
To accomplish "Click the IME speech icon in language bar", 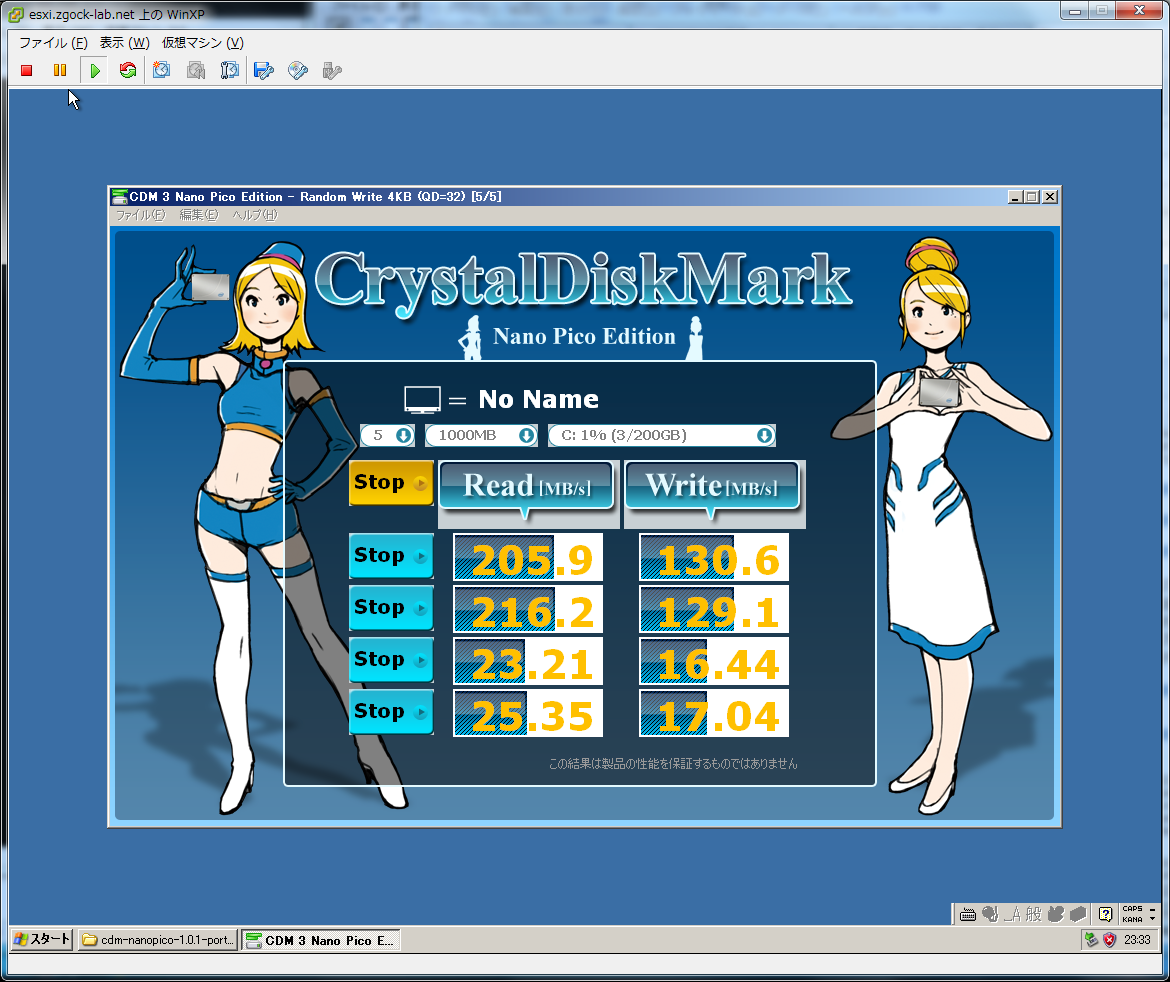I will point(989,914).
